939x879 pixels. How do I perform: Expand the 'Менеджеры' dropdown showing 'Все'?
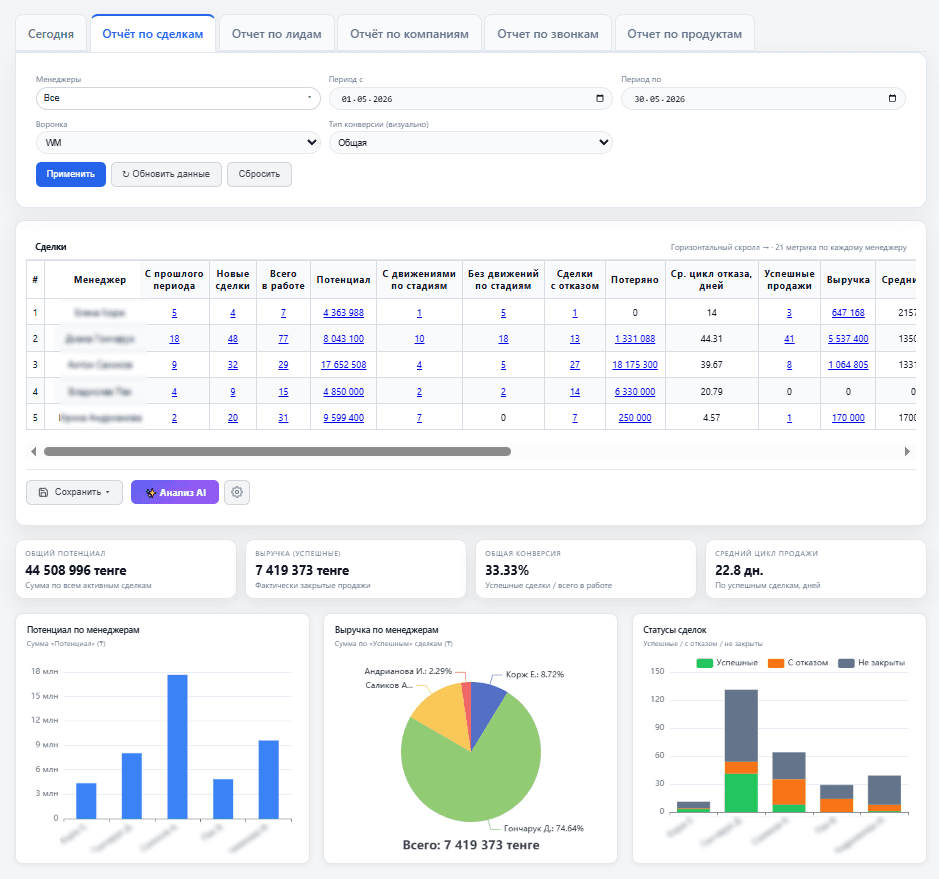point(178,98)
